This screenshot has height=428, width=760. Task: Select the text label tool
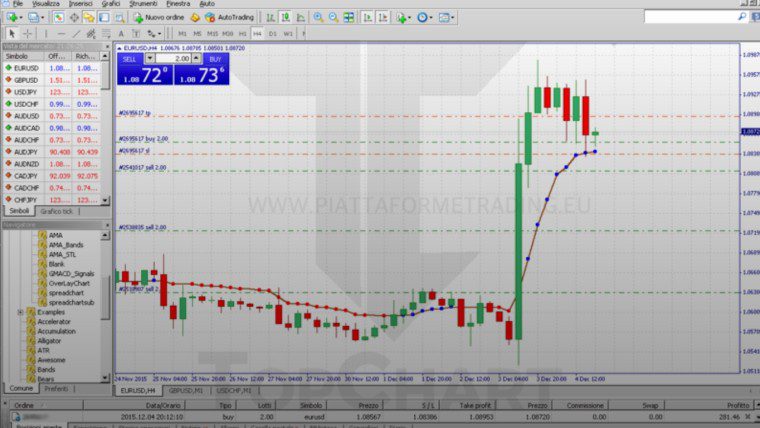point(136,33)
